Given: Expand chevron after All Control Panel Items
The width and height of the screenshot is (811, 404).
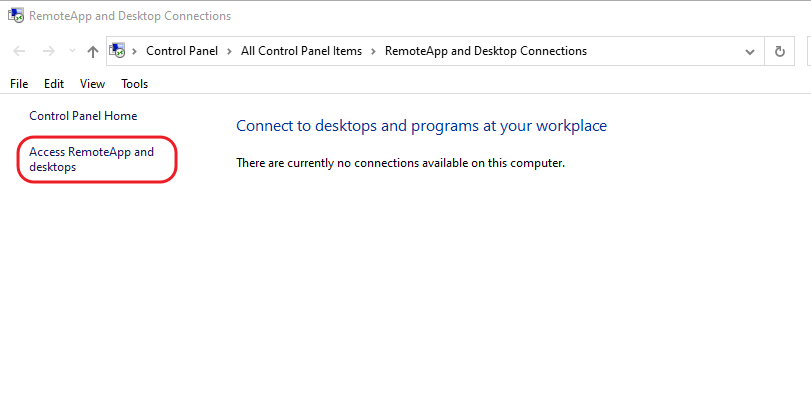Looking at the screenshot, I should 373,51.
